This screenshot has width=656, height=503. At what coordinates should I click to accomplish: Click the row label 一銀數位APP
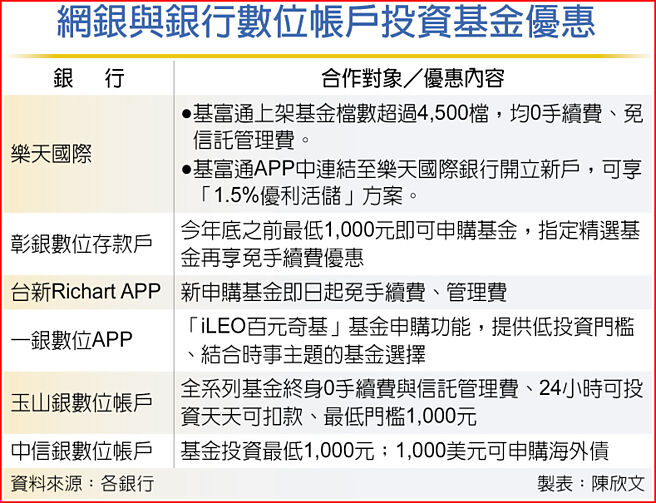pos(72,339)
